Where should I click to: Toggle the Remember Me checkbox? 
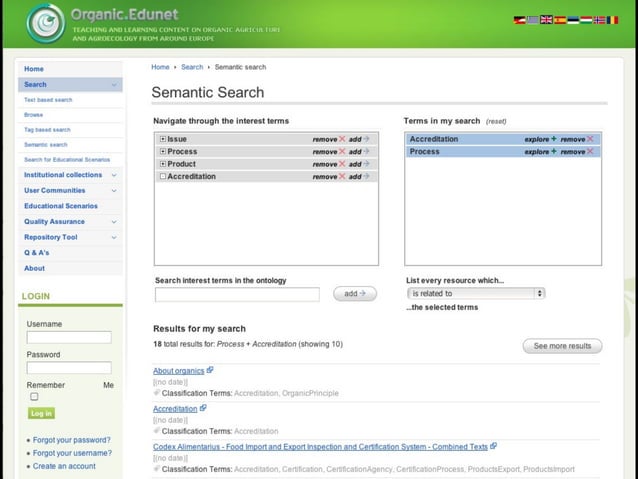35,397
